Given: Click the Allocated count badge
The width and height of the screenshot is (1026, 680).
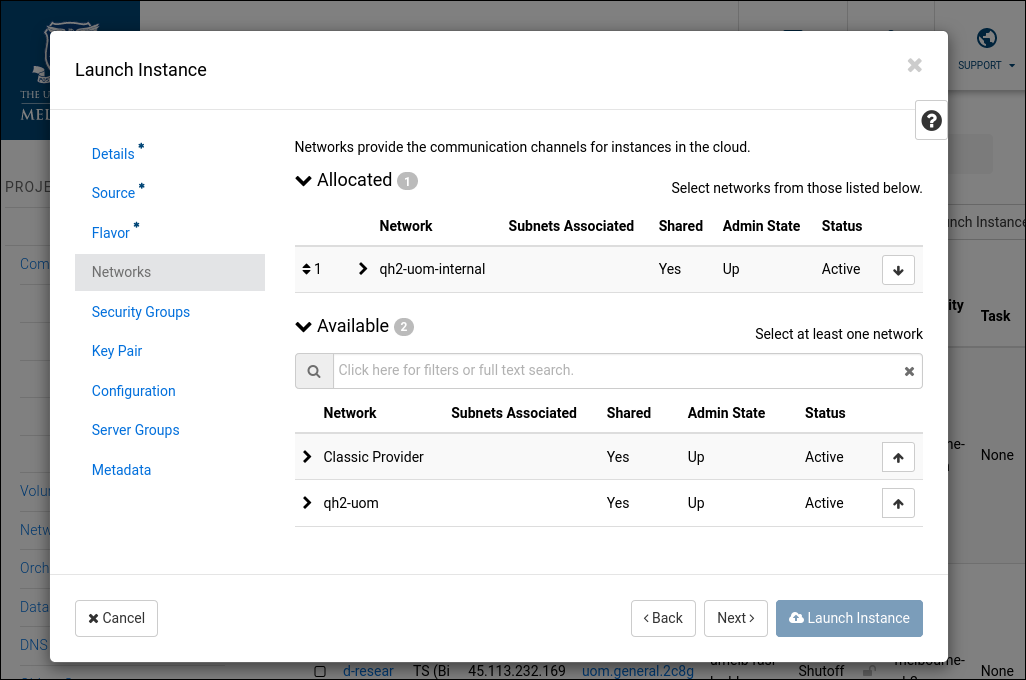Looking at the screenshot, I should [407, 181].
